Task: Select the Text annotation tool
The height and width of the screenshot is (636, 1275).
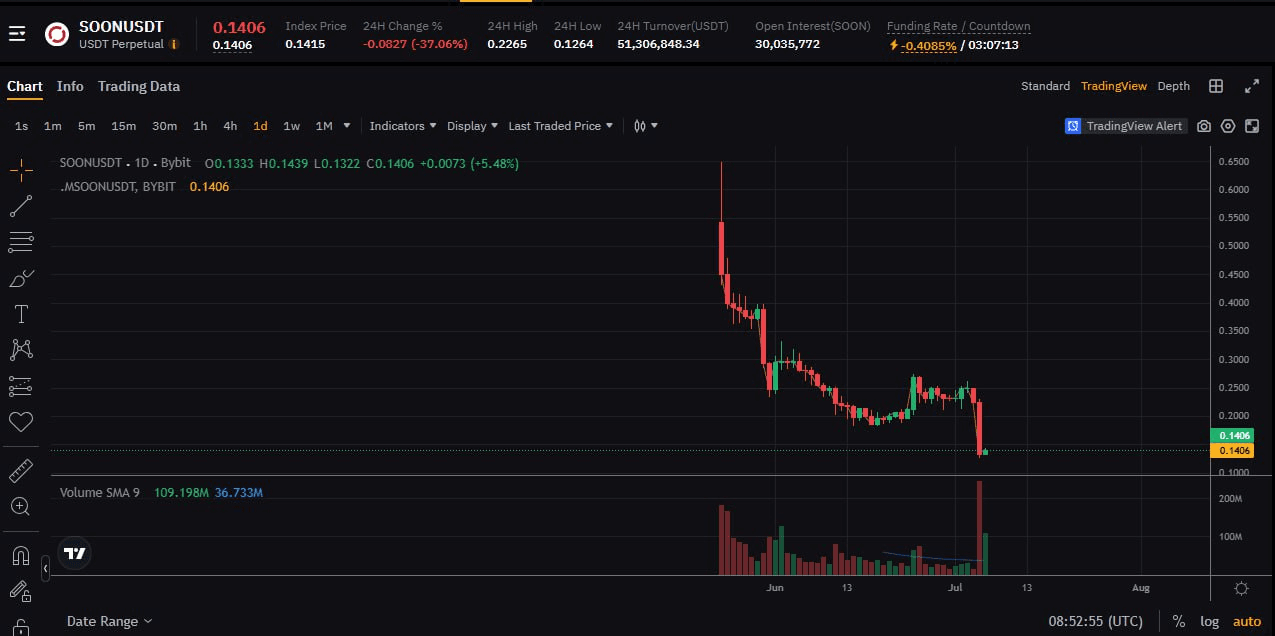Action: (21, 314)
